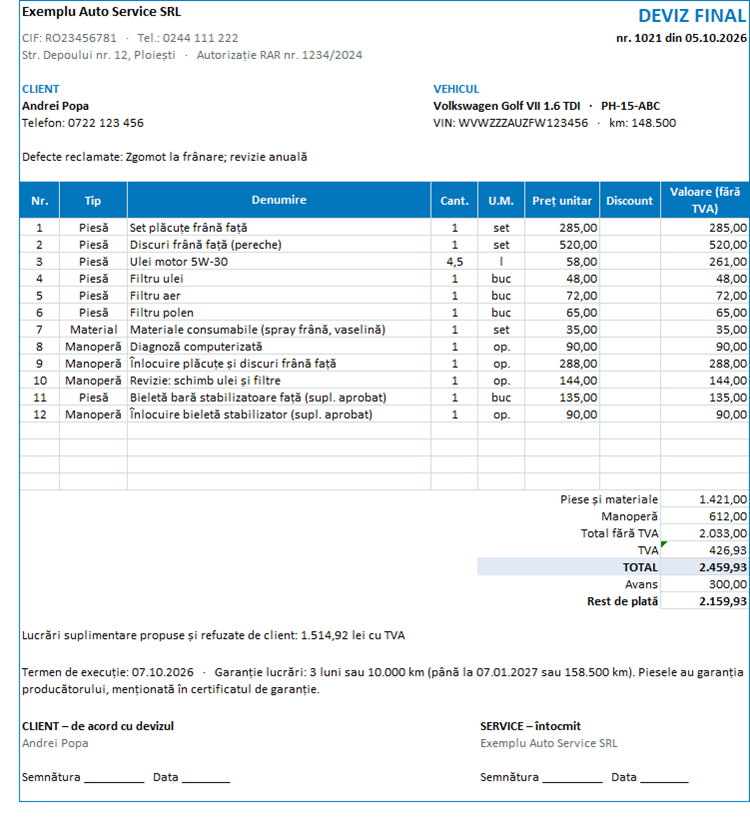Select the Lucrări suplimentare refuzate line

(213, 635)
